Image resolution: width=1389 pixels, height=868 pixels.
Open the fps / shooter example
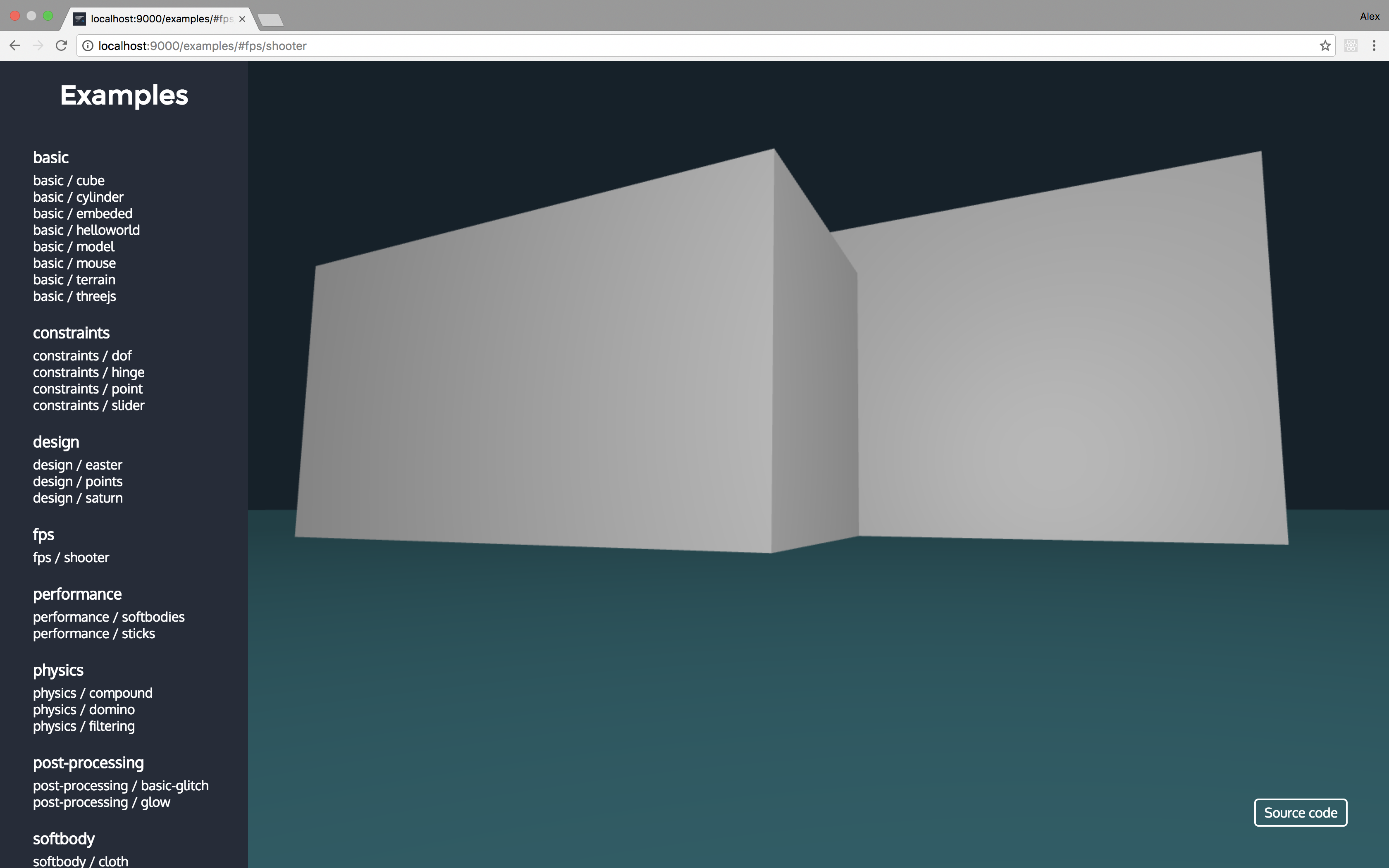71,558
